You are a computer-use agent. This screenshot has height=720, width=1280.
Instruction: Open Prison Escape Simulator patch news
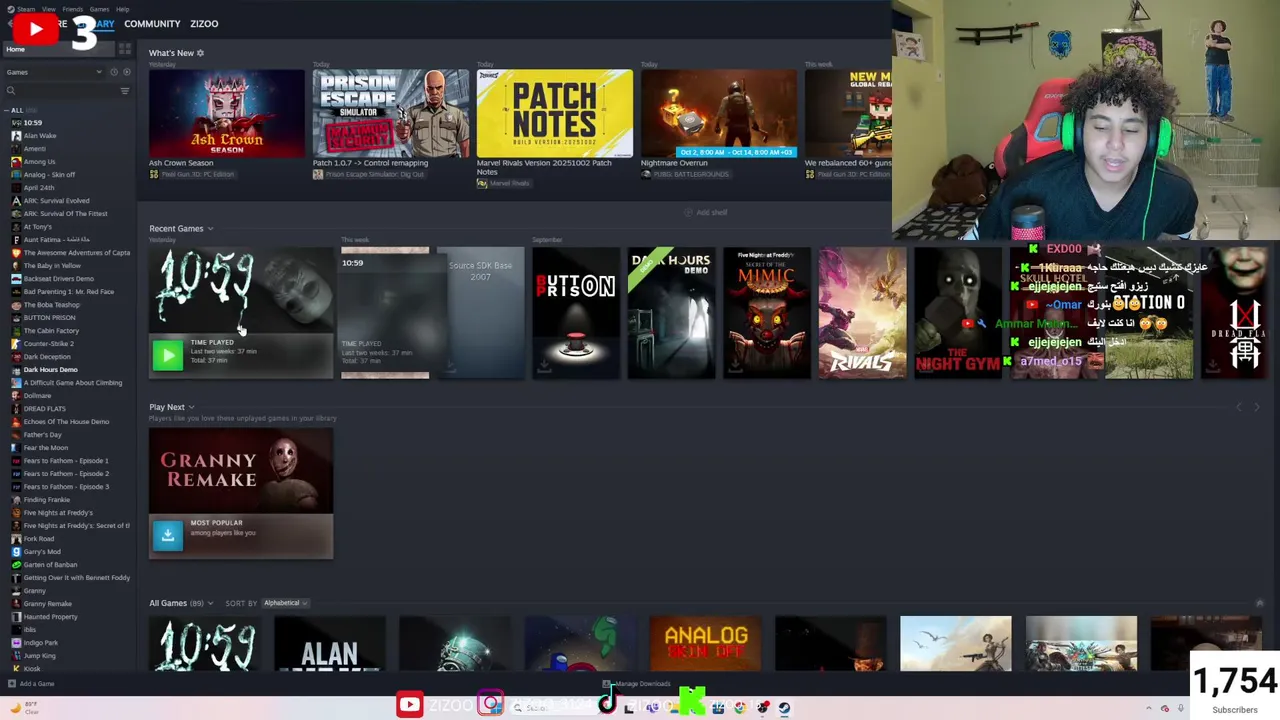coord(391,114)
